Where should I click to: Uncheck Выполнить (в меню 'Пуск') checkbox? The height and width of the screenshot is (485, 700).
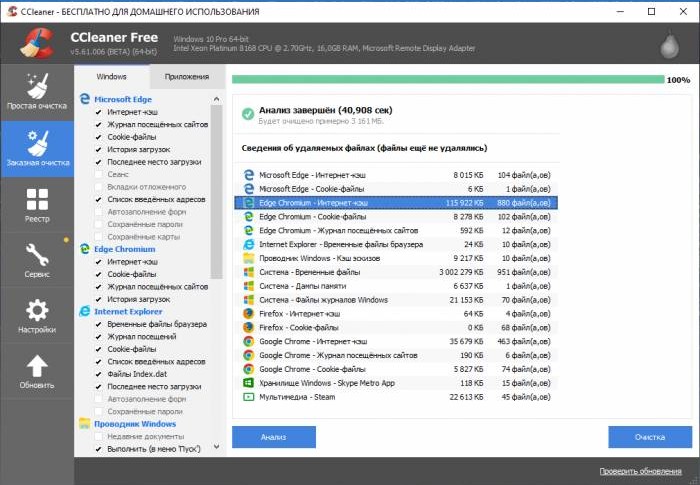(99, 449)
